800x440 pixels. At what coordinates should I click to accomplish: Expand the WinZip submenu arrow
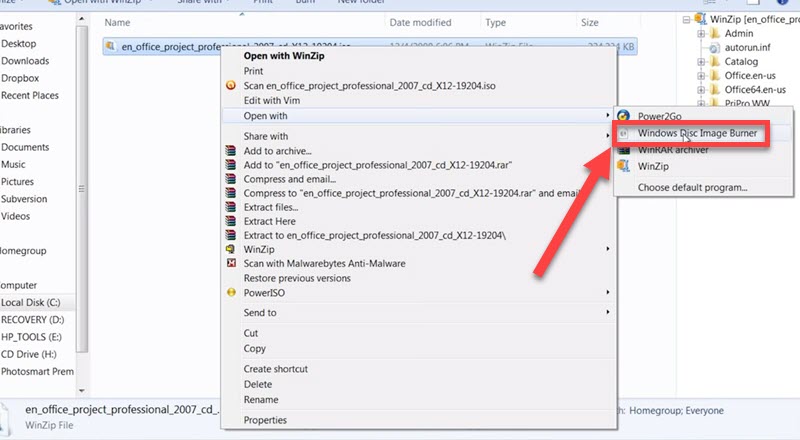tap(607, 249)
